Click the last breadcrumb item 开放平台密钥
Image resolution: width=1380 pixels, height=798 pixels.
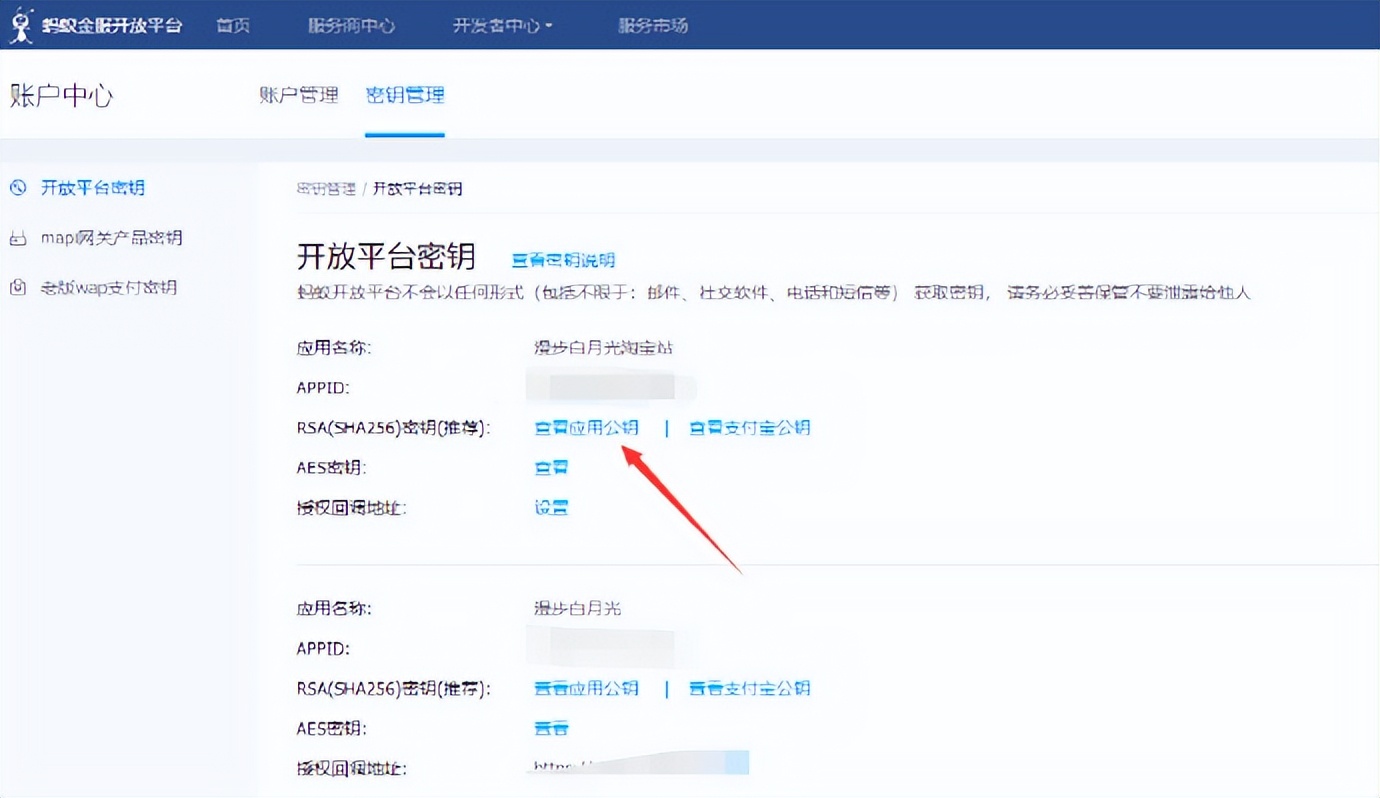(x=417, y=188)
